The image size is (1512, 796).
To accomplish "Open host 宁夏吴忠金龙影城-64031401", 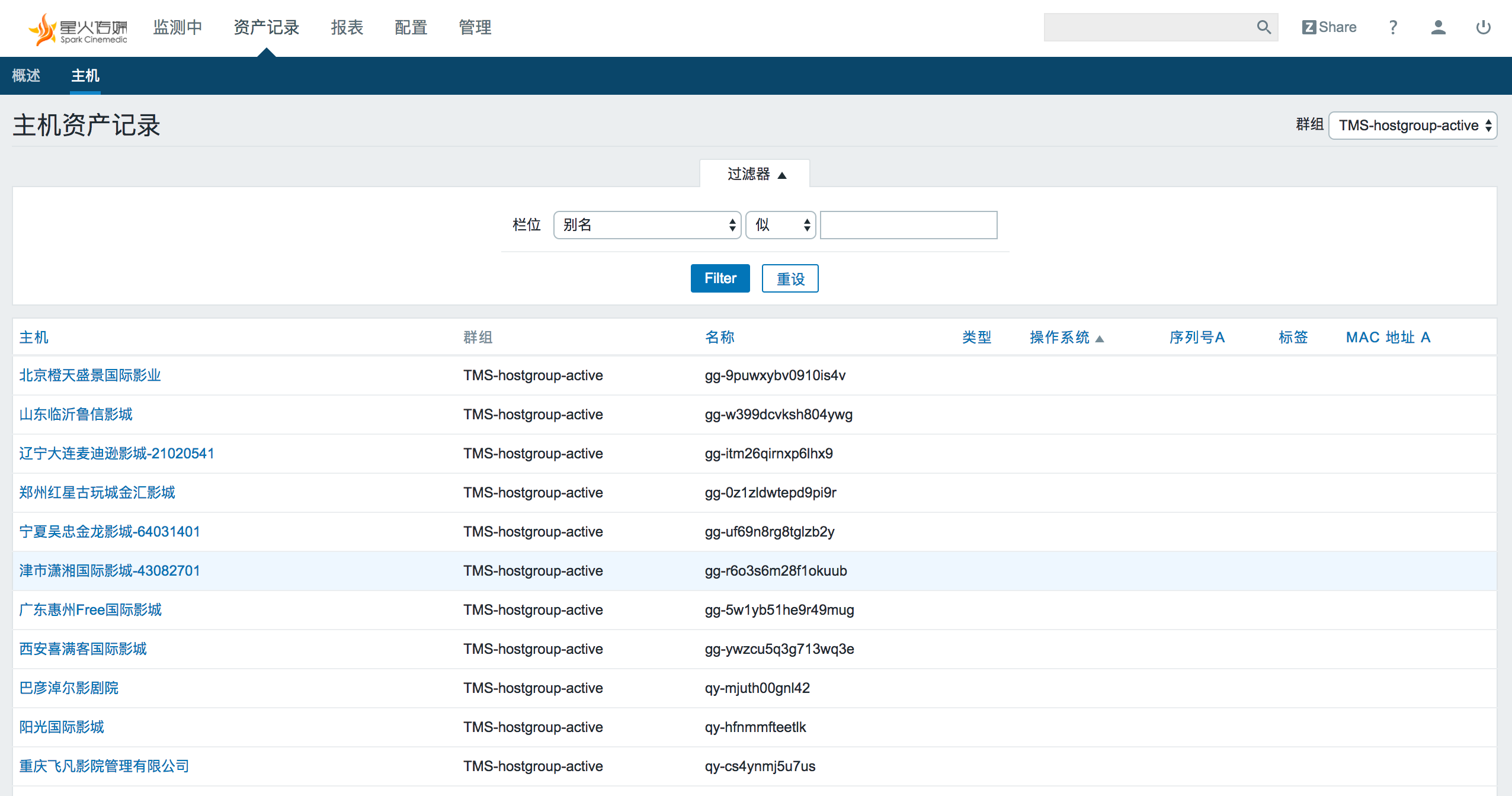I will (x=110, y=532).
